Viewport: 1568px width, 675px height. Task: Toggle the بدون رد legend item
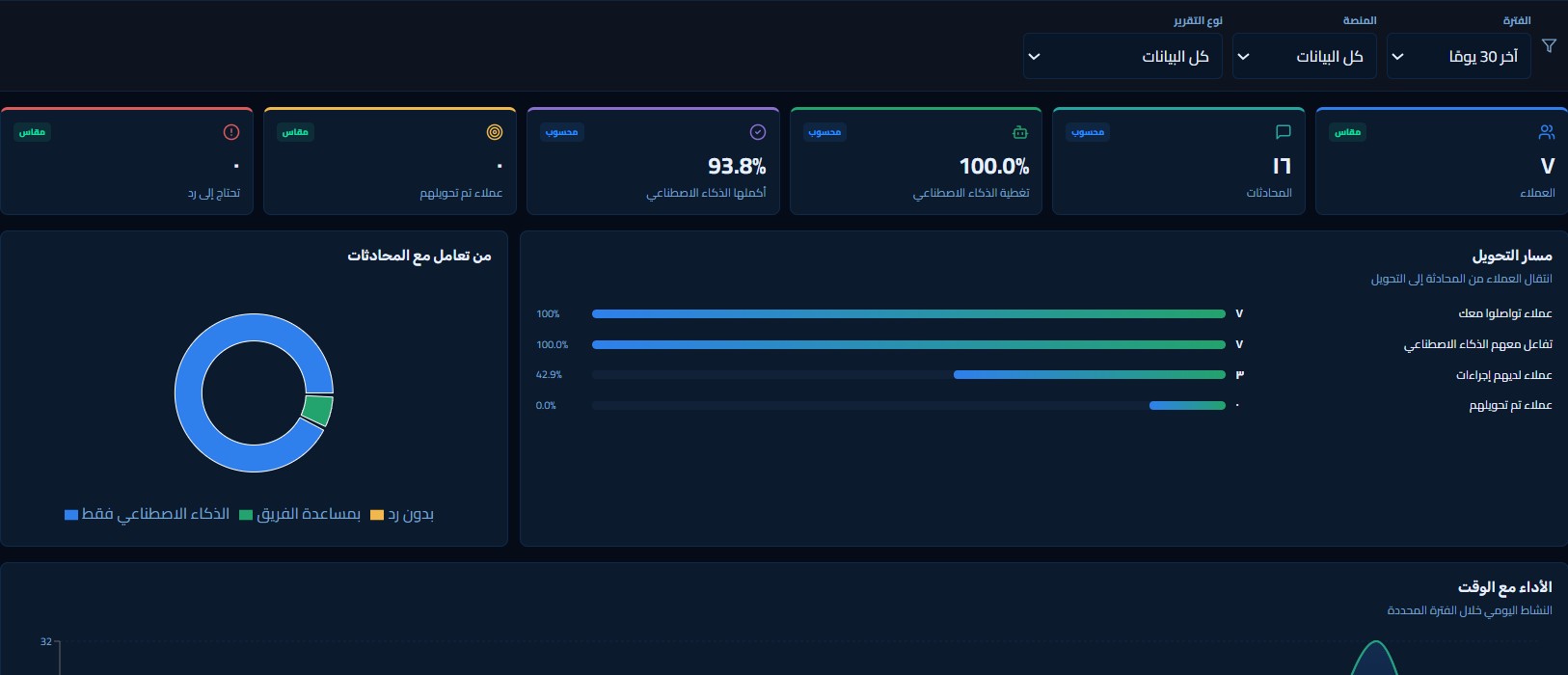point(402,514)
